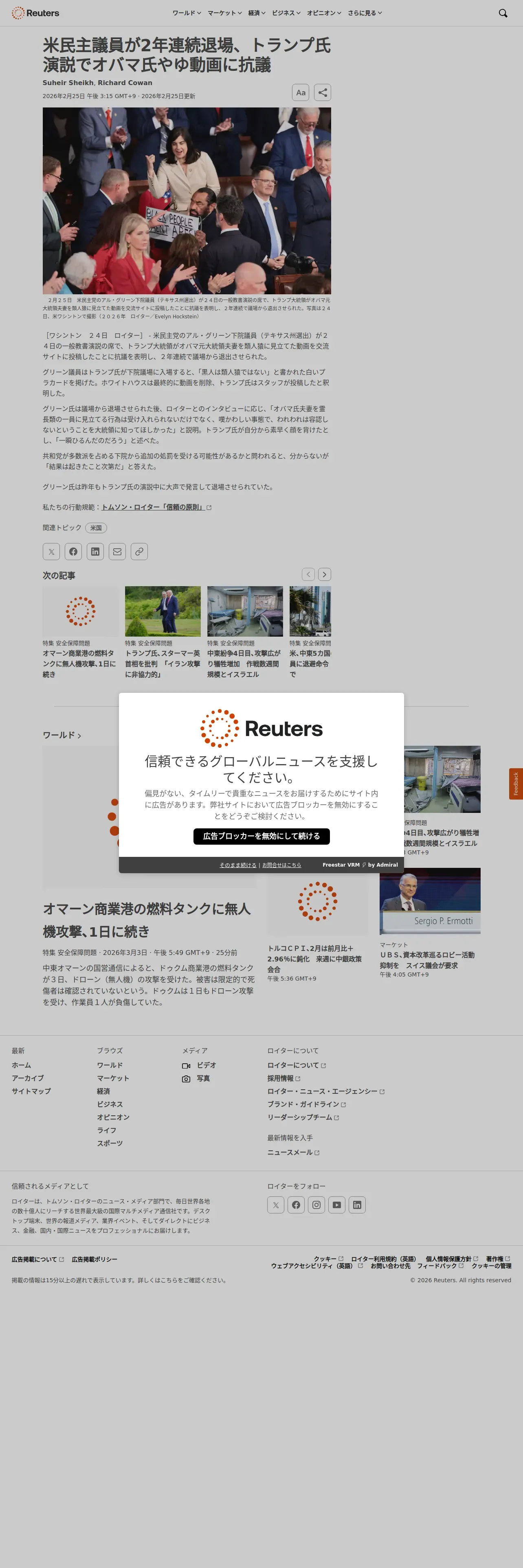
Task: Share article on Facebook below article
Action: coord(73,552)
